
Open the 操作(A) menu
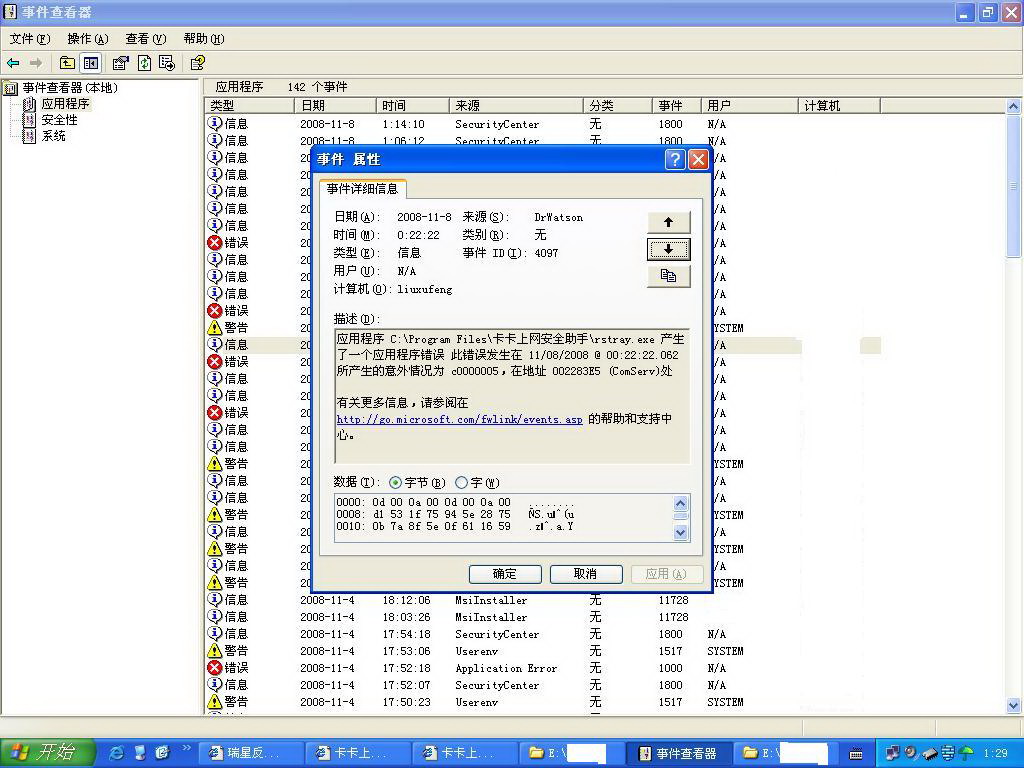coord(87,39)
